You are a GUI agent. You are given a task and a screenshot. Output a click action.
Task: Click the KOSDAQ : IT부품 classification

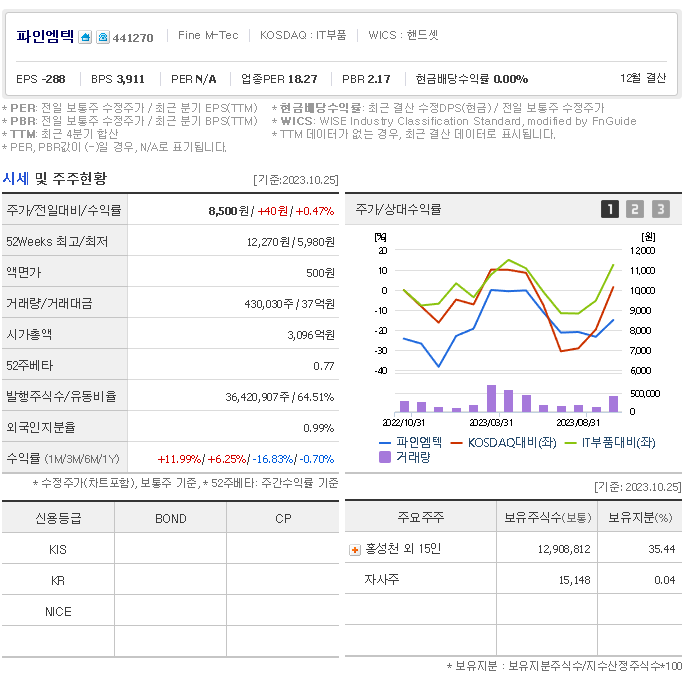click(303, 35)
